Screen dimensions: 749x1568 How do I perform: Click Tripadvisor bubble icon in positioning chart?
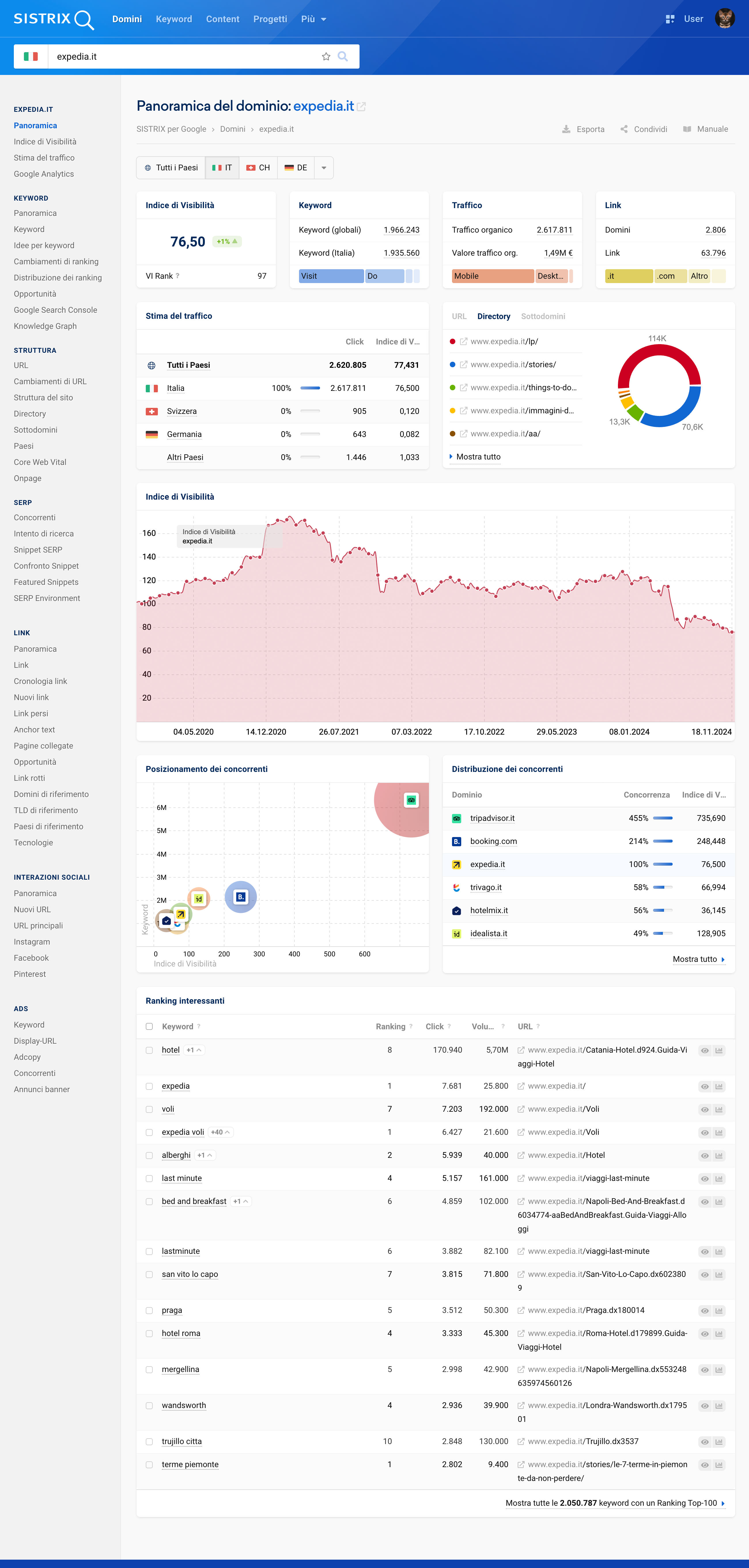click(x=411, y=800)
